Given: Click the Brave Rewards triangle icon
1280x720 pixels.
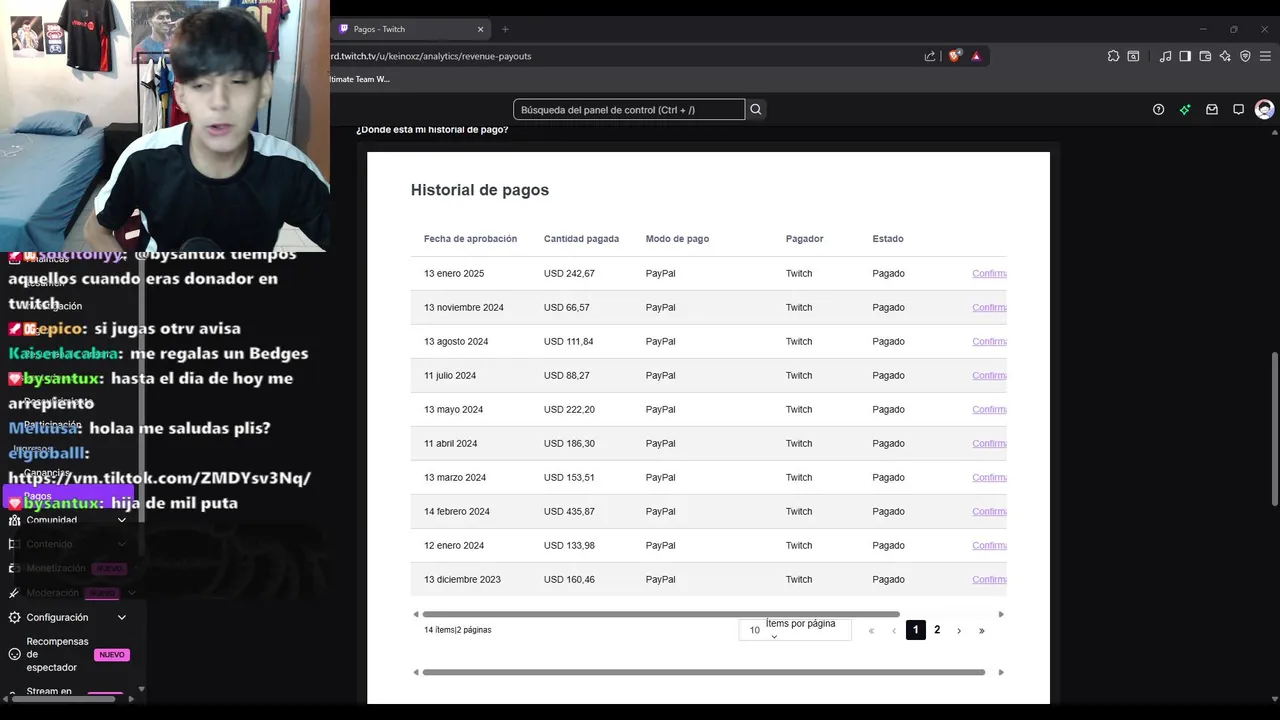Looking at the screenshot, I should click(x=976, y=56).
